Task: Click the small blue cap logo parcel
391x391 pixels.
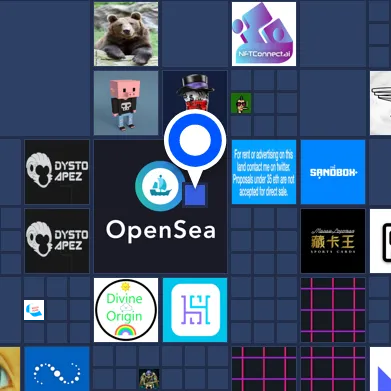Action: [x=34, y=310]
